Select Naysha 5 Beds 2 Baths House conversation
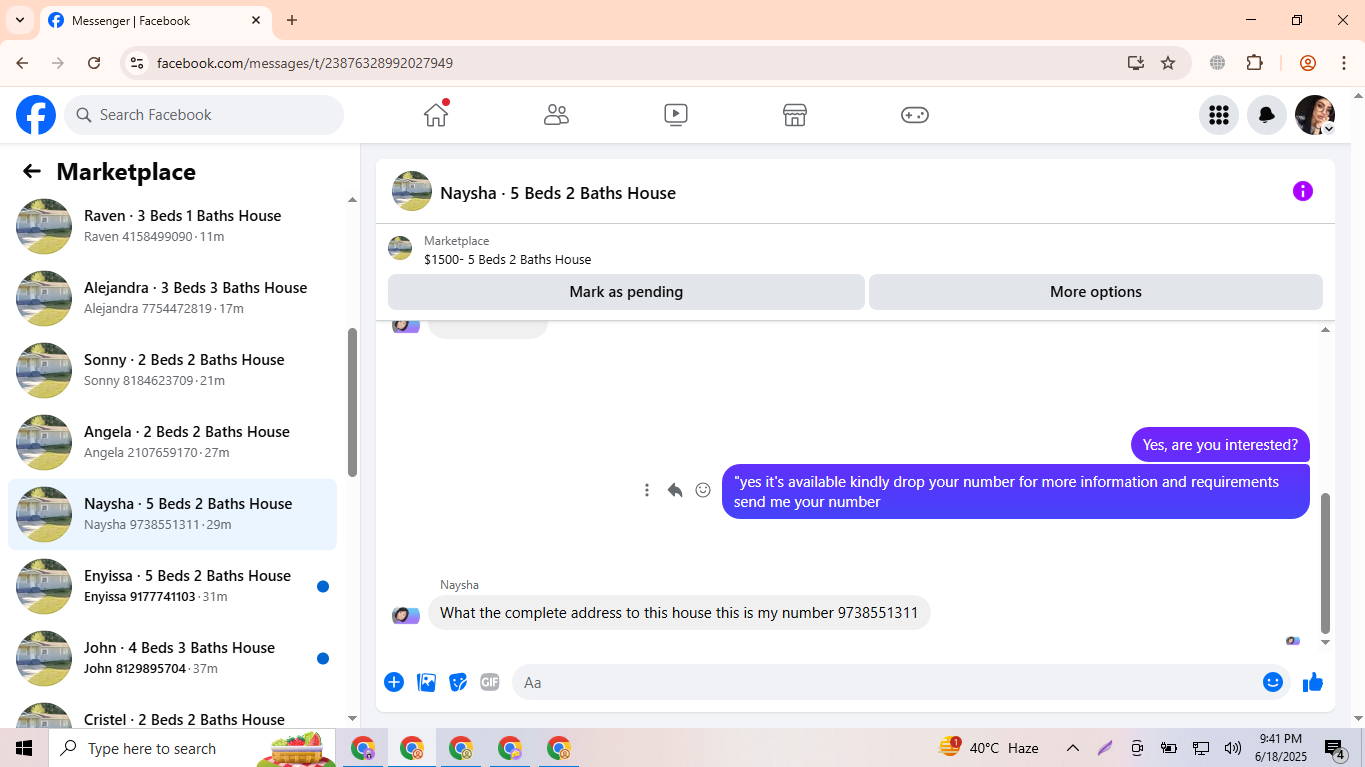 [172, 514]
